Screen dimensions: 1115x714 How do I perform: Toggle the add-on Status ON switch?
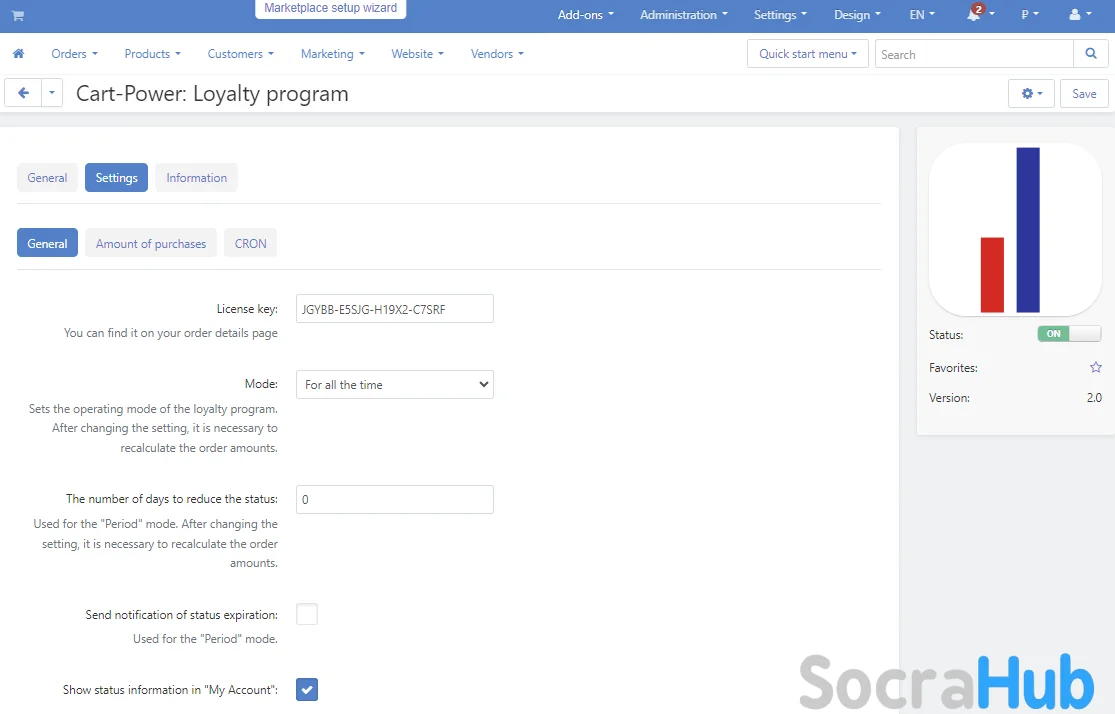[x=1068, y=334]
